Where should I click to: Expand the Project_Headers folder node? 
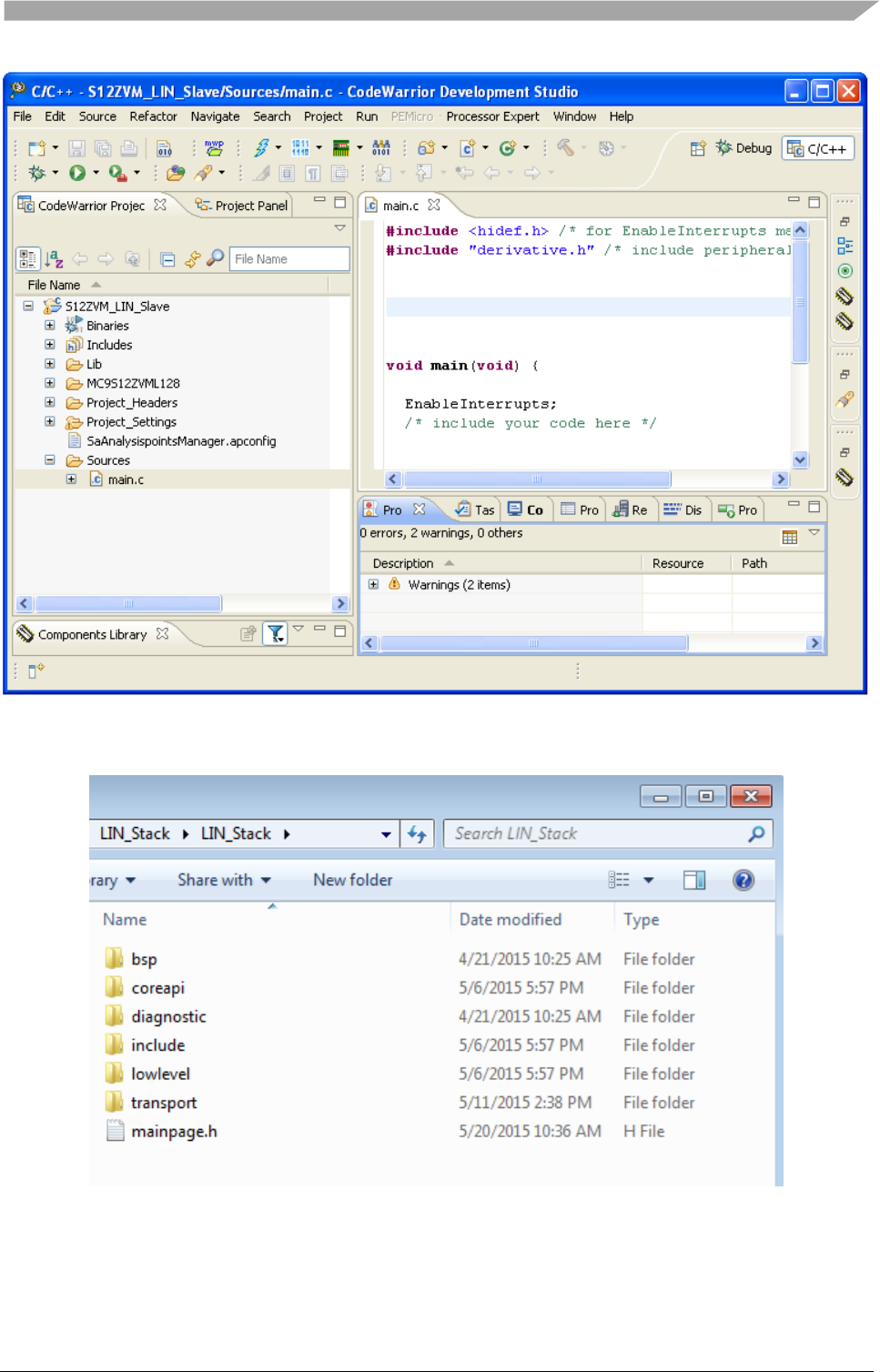click(x=50, y=402)
